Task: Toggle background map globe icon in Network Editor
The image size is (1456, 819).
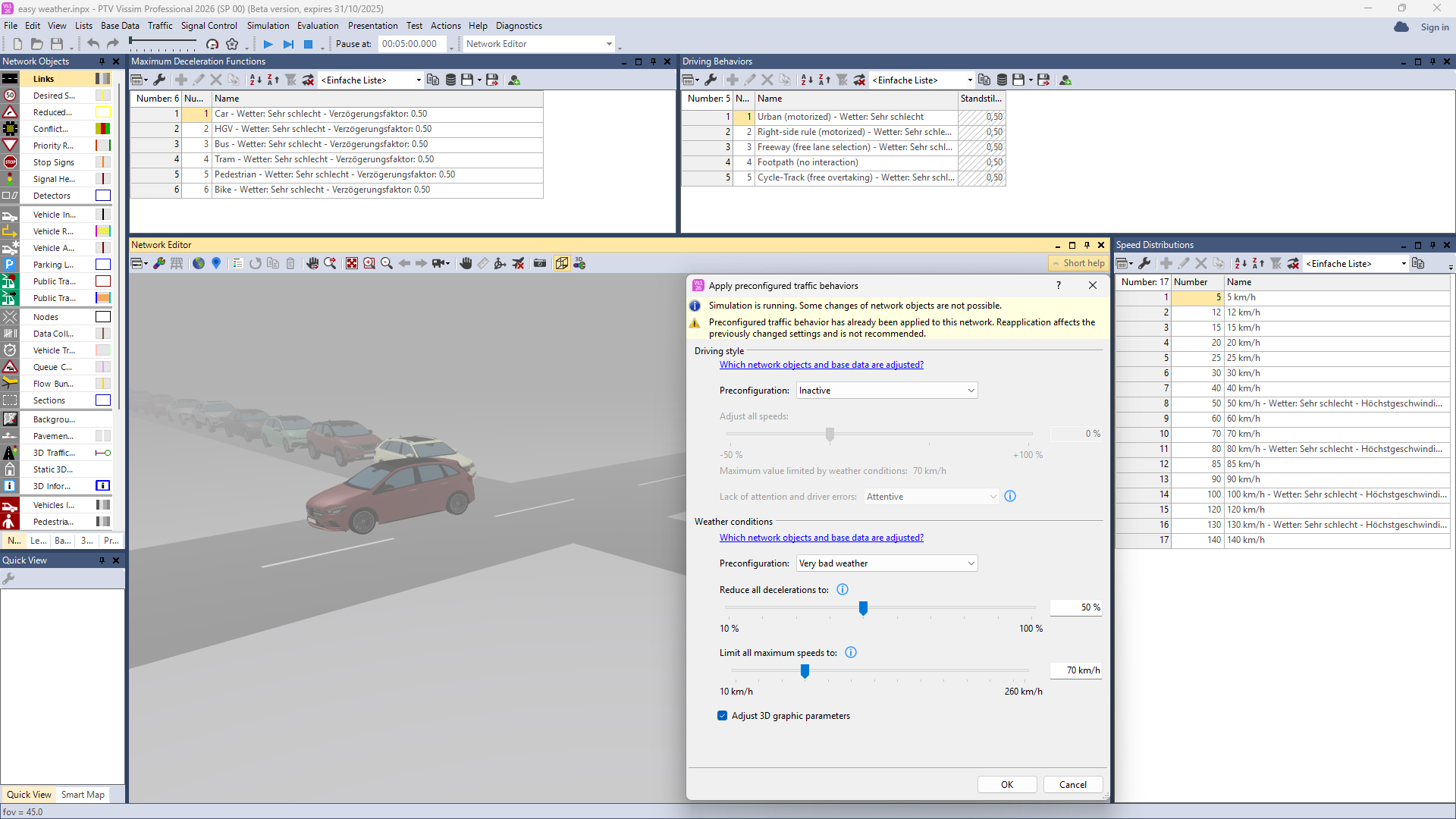Action: click(199, 263)
